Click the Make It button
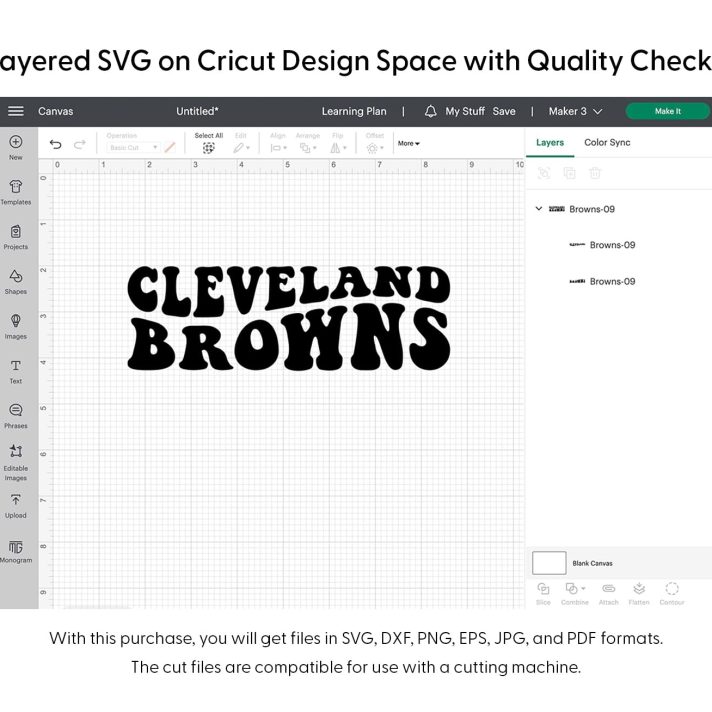712x712 pixels. pos(668,111)
